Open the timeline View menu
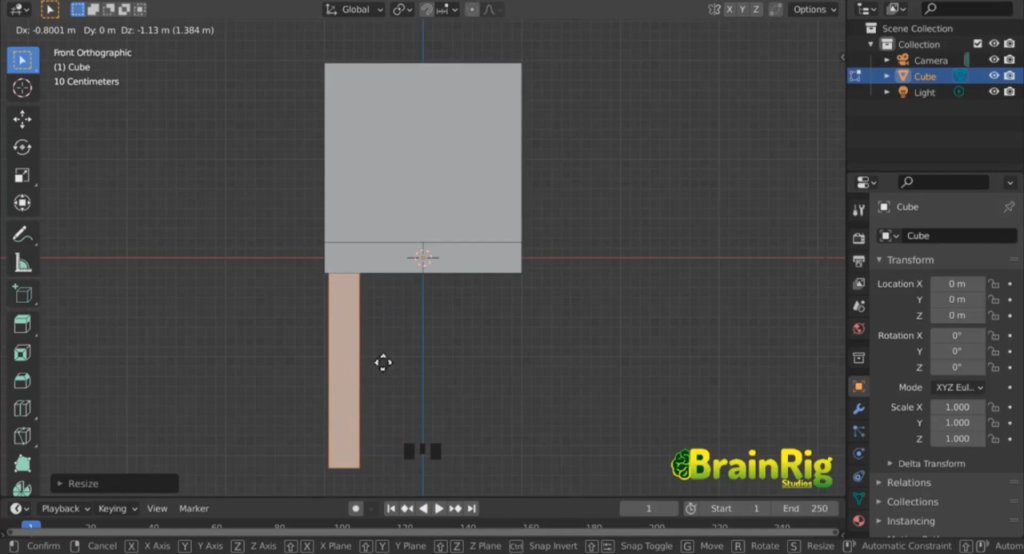The image size is (1024, 554). pos(157,508)
